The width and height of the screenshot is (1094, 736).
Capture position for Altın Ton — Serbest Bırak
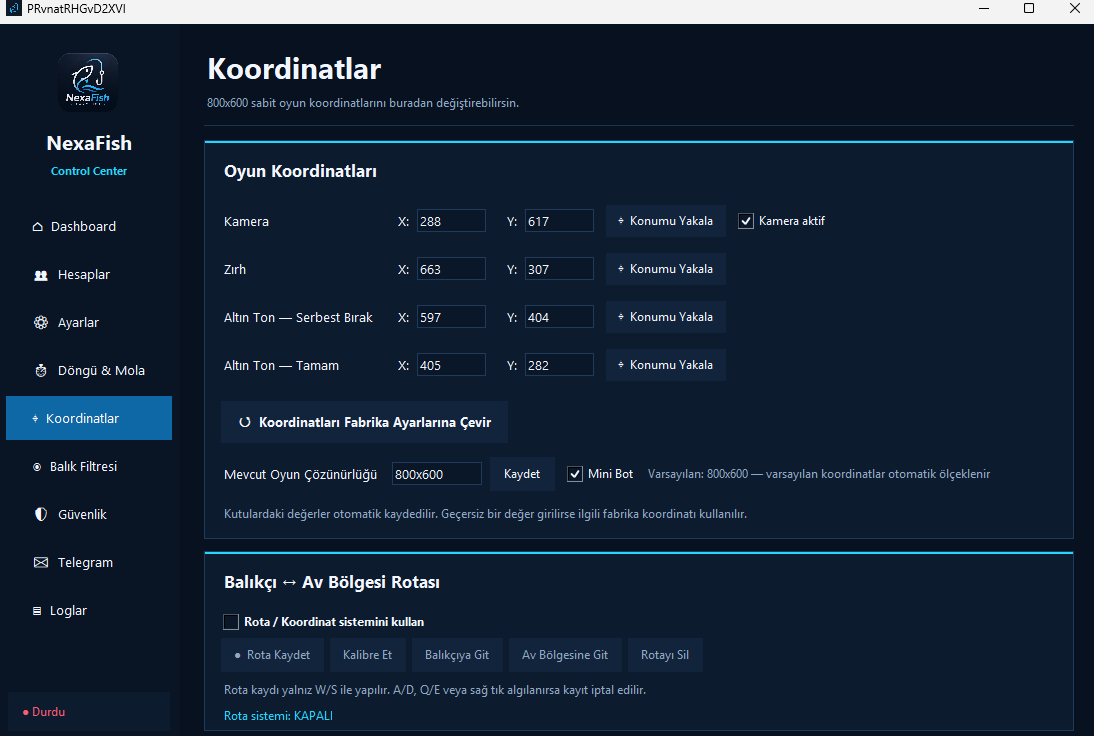tap(666, 317)
